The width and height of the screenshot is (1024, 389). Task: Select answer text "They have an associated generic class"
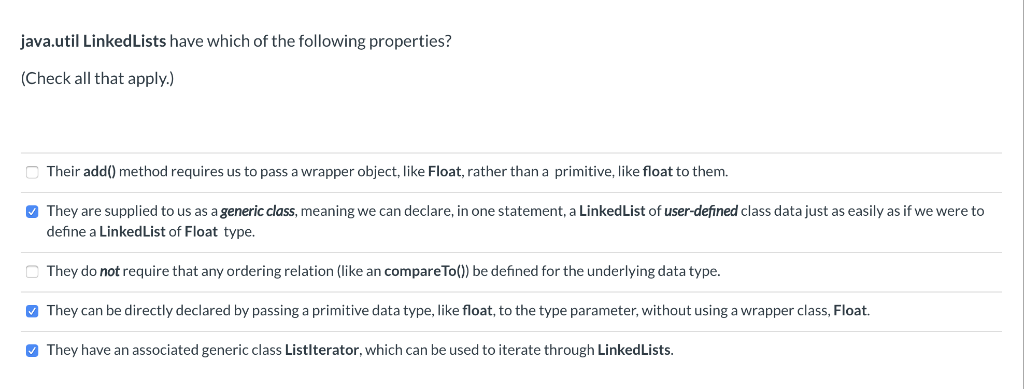coord(360,350)
